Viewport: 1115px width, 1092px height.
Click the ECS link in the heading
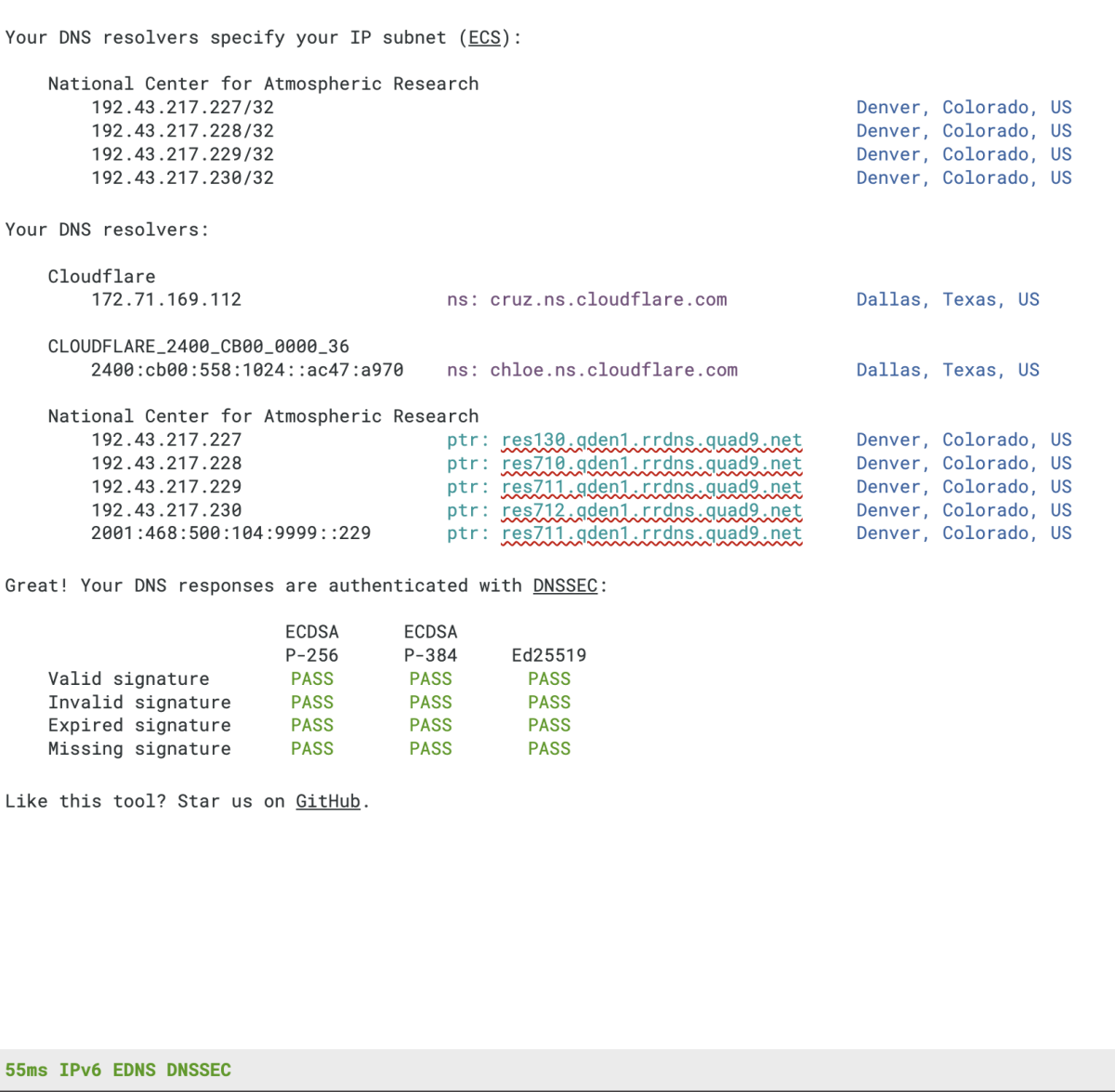pyautogui.click(x=484, y=38)
